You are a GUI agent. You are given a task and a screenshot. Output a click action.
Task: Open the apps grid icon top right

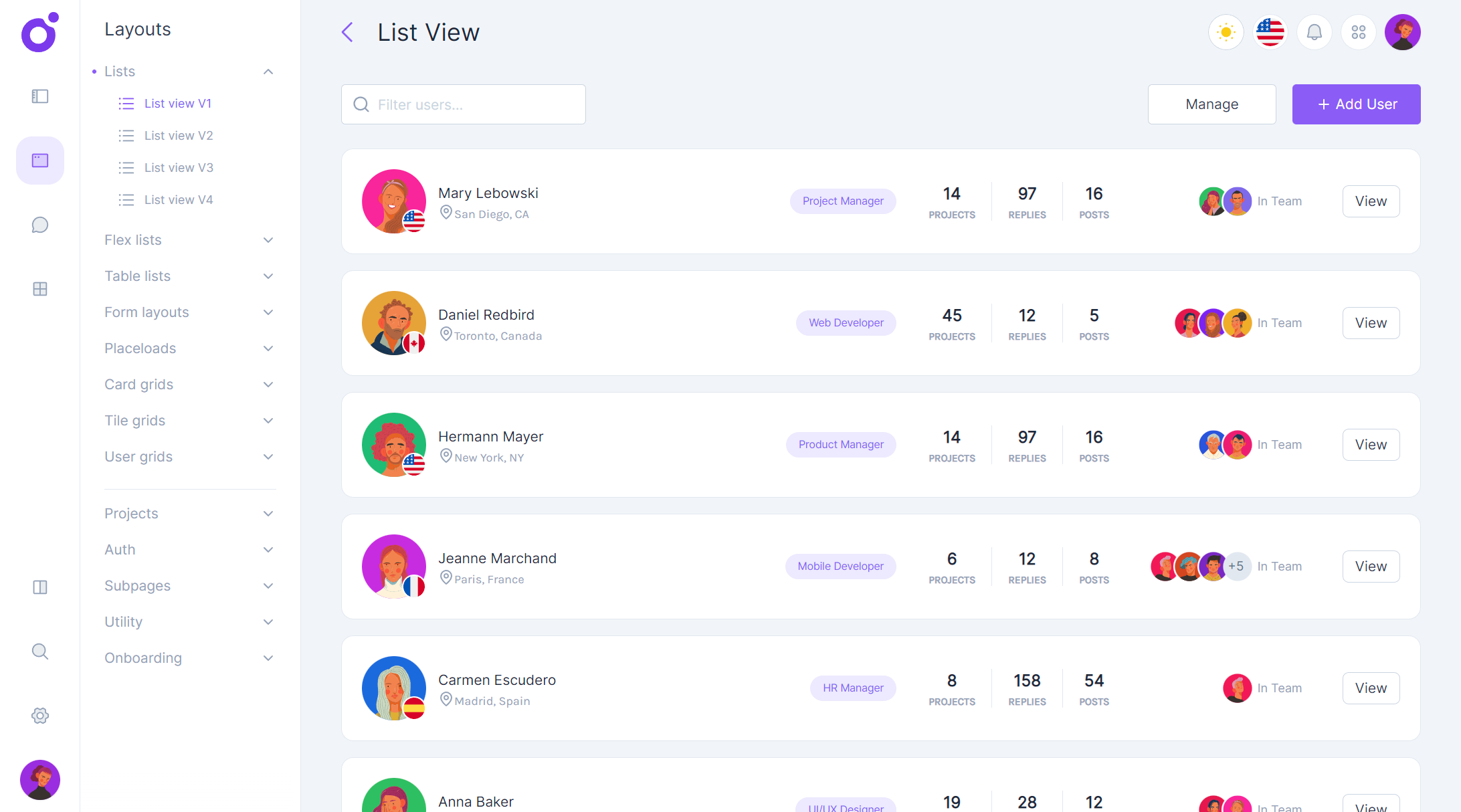[1358, 31]
